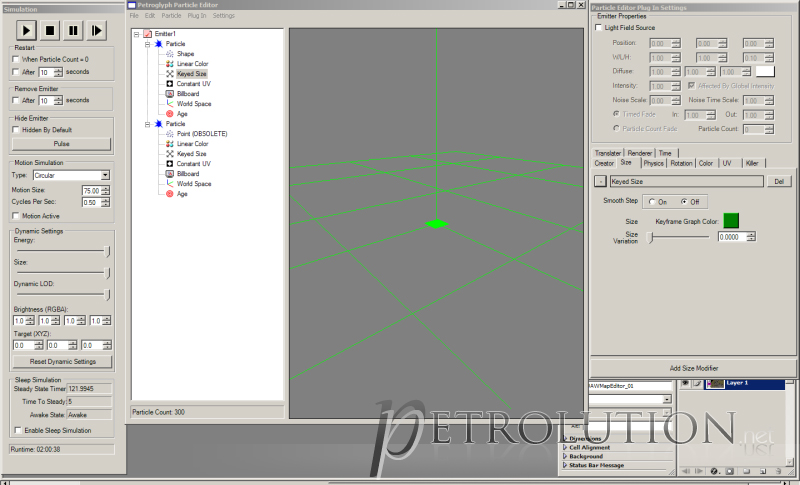The image size is (800, 485).
Task: Select the Point (OBSOLETE) icon
Action: pyautogui.click(x=170, y=134)
